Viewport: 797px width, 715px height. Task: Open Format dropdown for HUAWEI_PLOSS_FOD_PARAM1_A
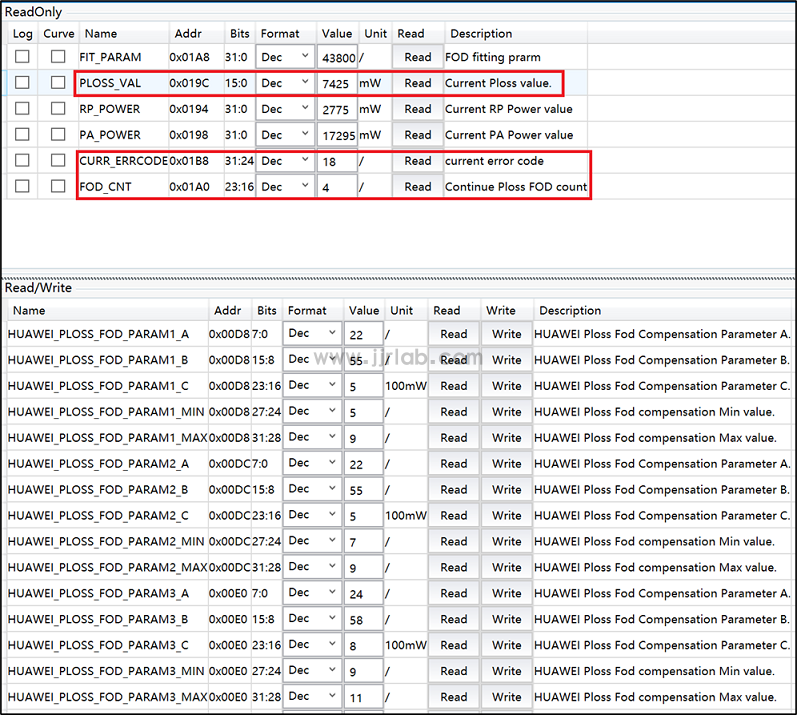pos(312,333)
